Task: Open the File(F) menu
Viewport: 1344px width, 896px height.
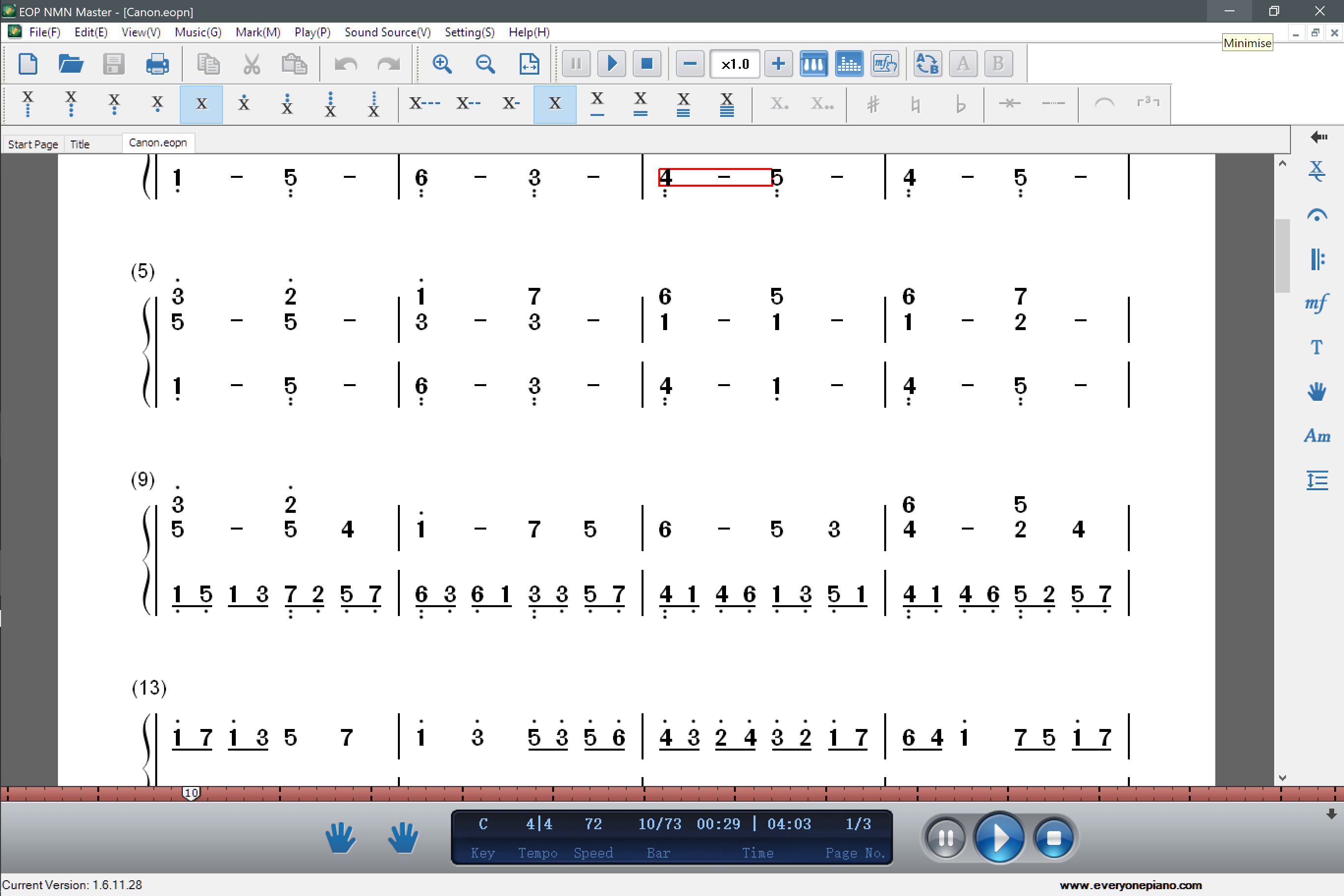Action: click(45, 32)
